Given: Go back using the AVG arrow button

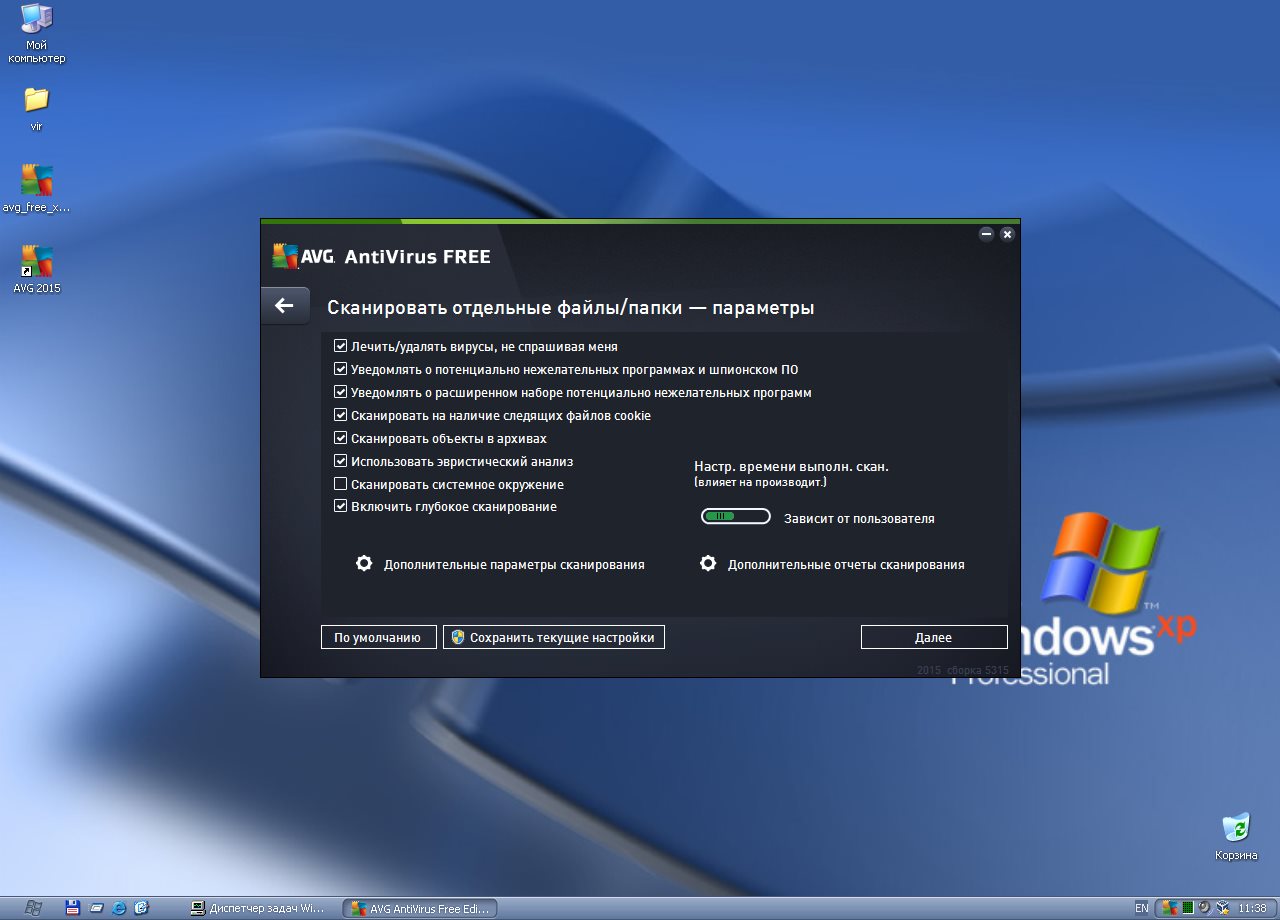Looking at the screenshot, I should [x=284, y=306].
